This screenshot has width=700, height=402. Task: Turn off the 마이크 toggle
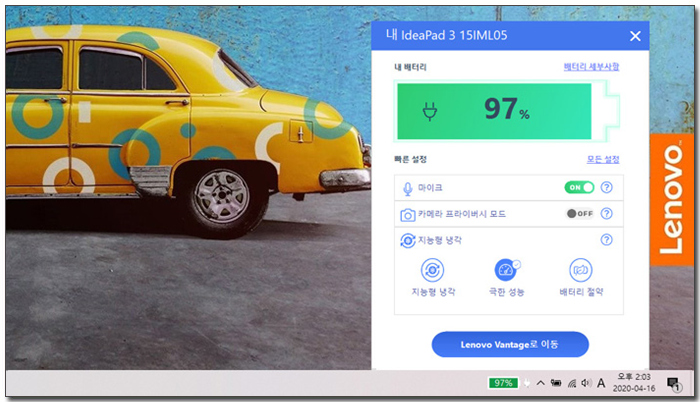[x=579, y=187]
